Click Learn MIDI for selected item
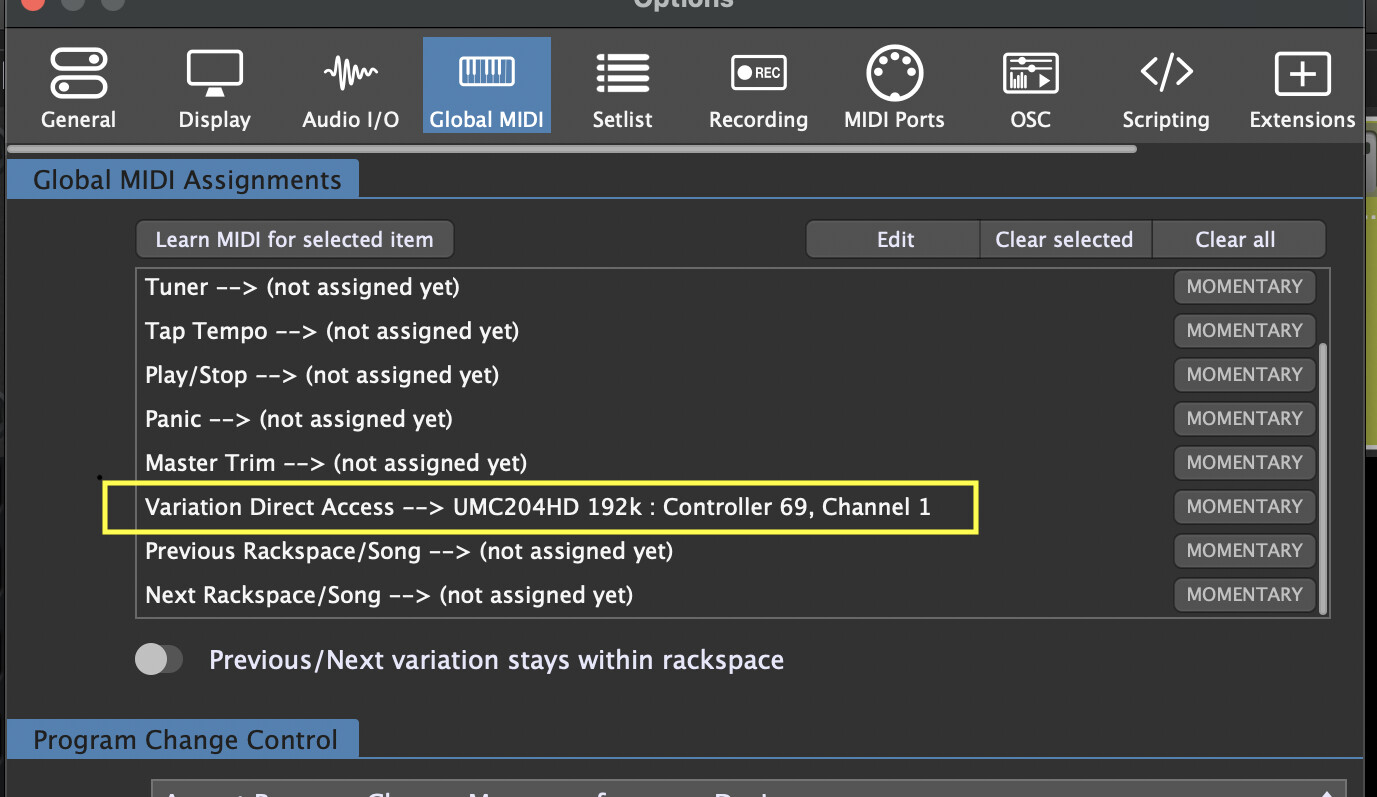 (x=294, y=240)
